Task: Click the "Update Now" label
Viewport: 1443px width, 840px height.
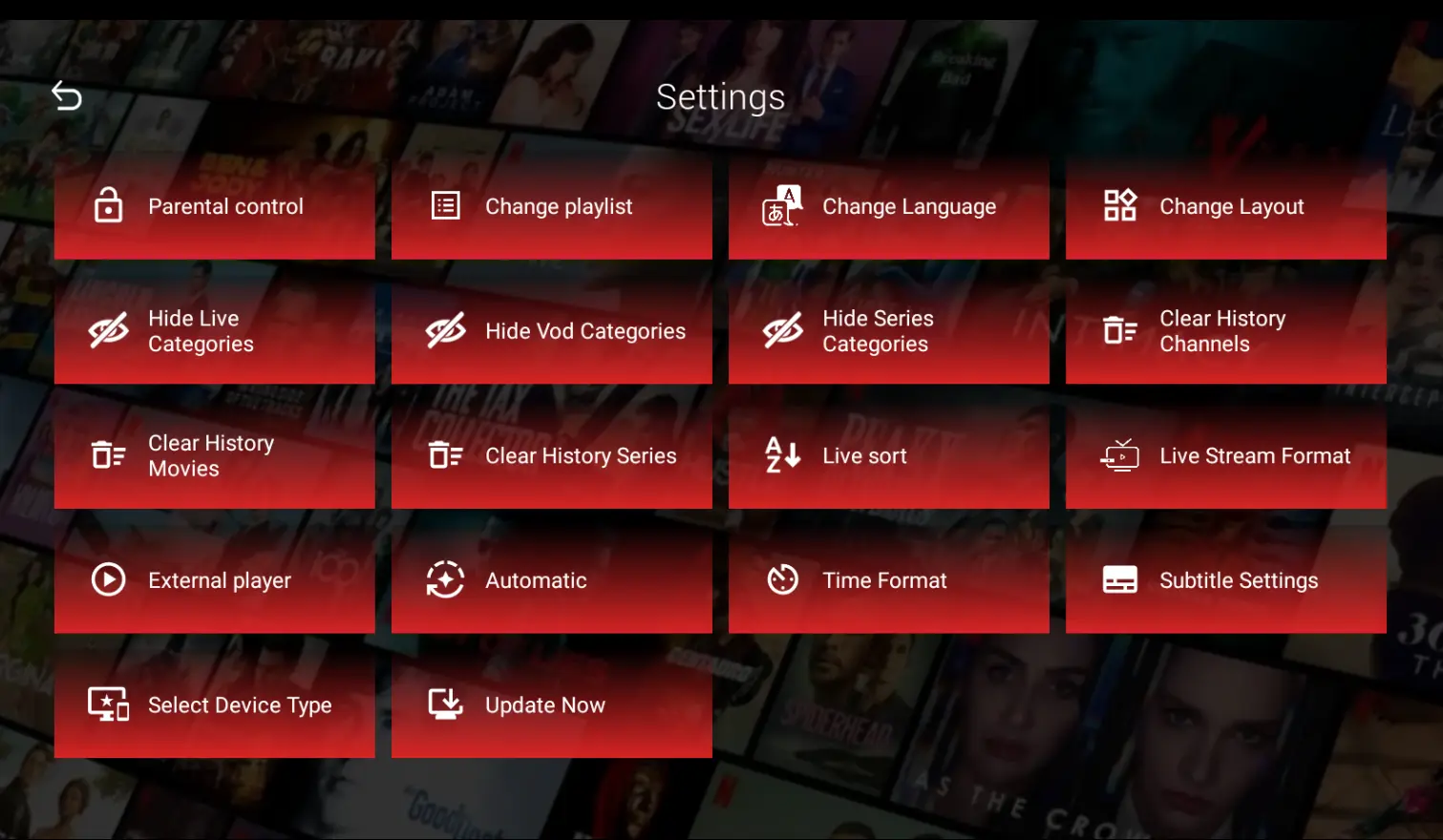Action: point(545,705)
